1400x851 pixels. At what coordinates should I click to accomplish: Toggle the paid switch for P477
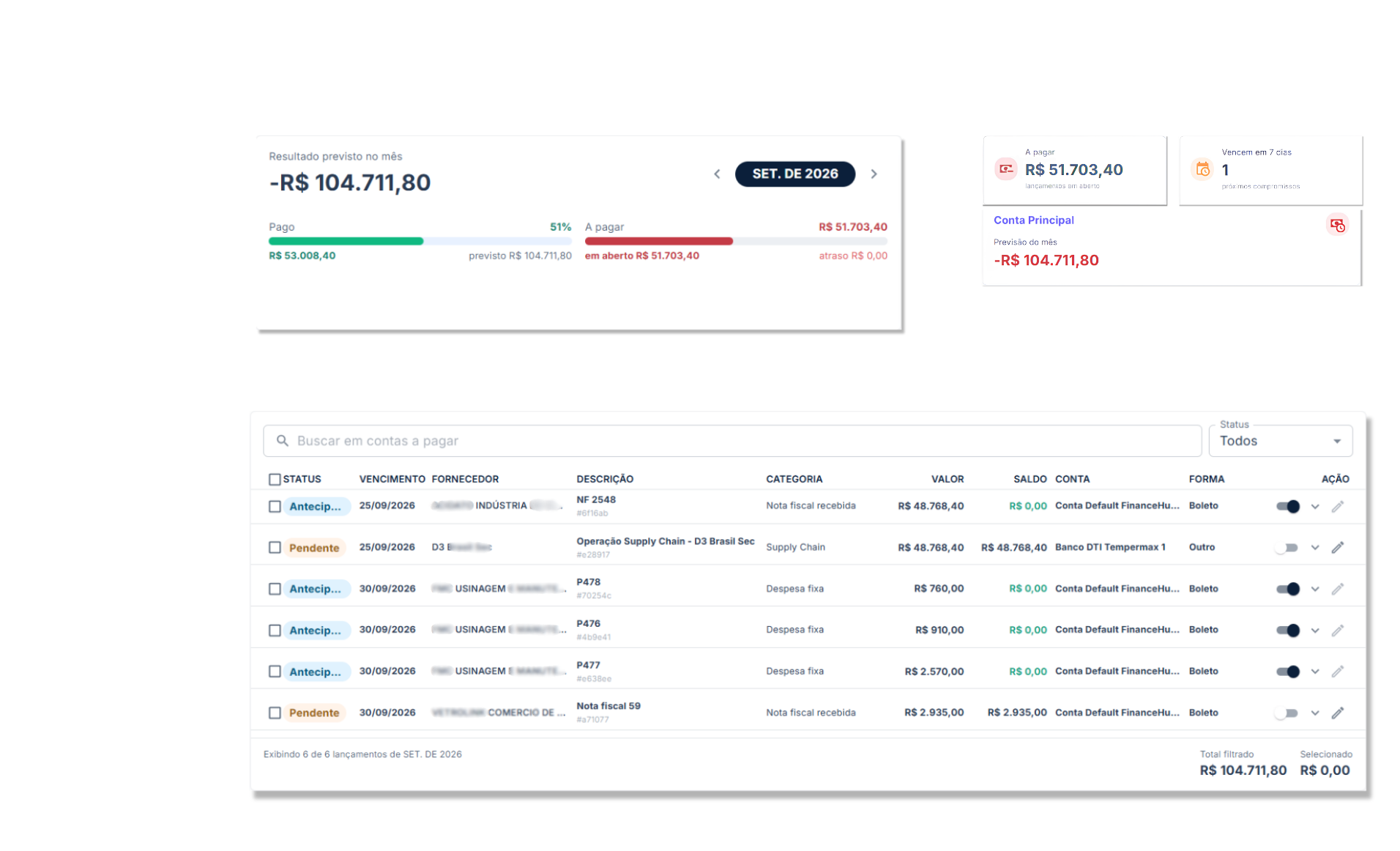pyautogui.click(x=1287, y=672)
